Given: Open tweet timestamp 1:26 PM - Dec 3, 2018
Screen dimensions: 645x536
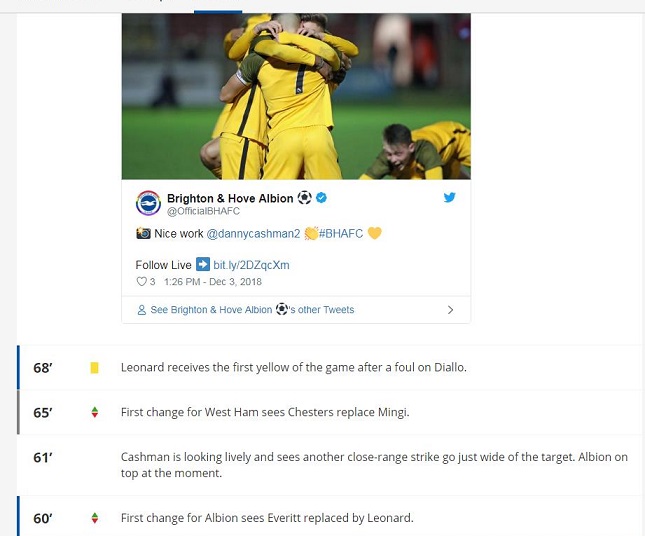Looking at the screenshot, I should 213,282.
